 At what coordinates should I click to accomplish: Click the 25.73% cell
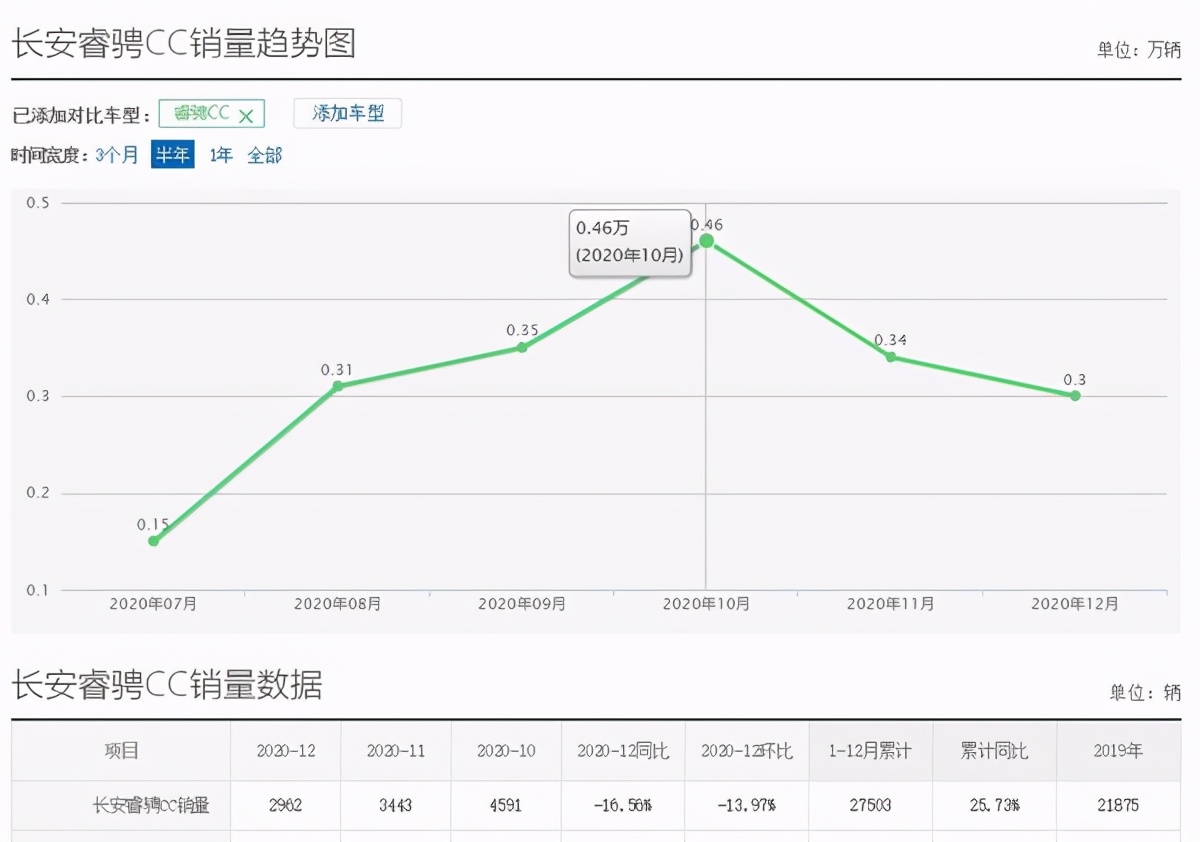pos(994,805)
